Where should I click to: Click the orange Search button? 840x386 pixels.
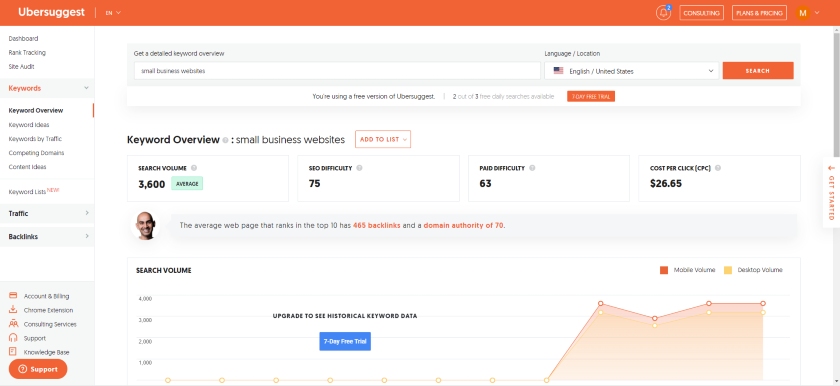(x=758, y=71)
